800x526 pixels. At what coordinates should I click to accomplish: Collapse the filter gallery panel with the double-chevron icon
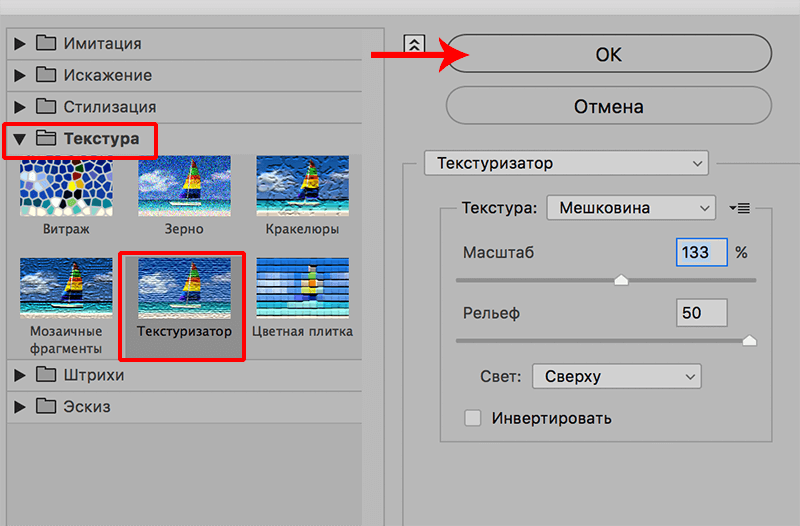point(414,44)
